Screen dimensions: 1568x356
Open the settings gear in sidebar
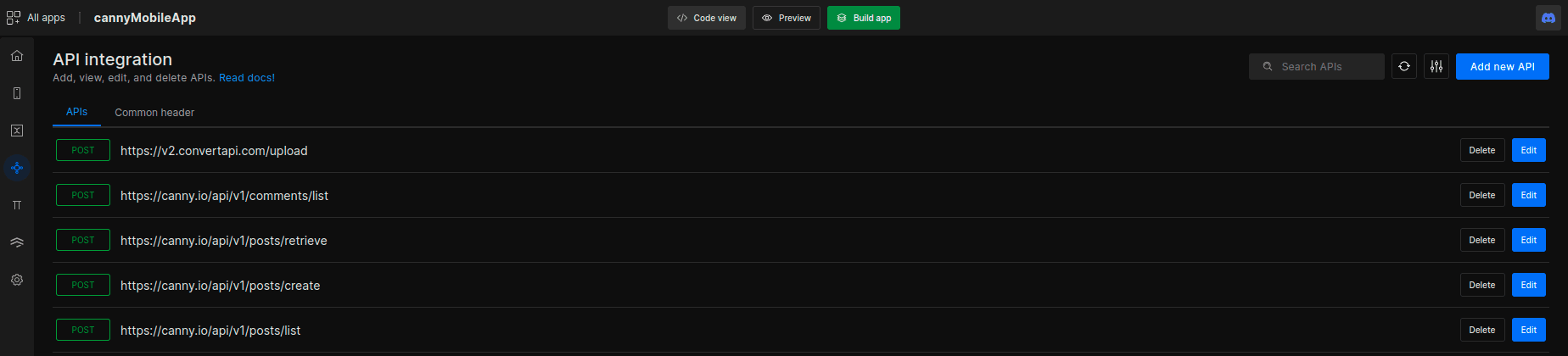point(17,280)
